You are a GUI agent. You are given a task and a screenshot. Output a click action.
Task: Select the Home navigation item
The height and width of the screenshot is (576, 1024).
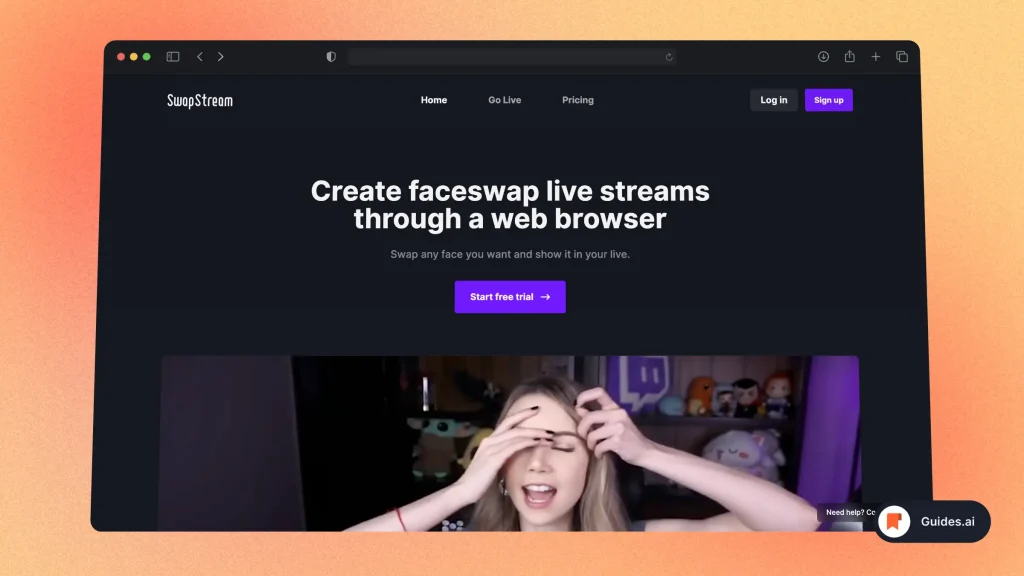434,100
